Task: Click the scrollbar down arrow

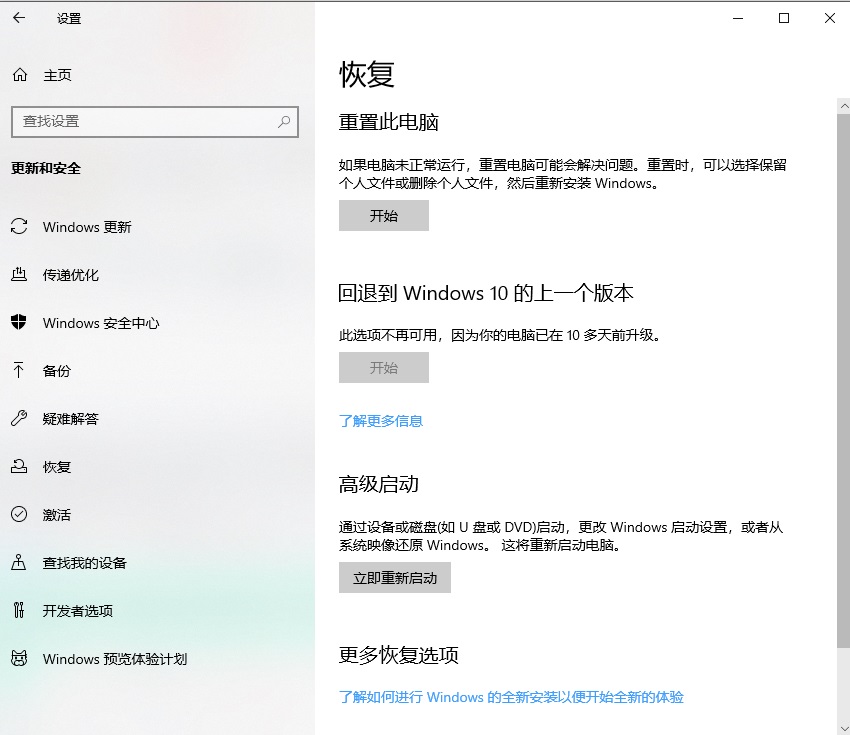Action: tap(843, 728)
